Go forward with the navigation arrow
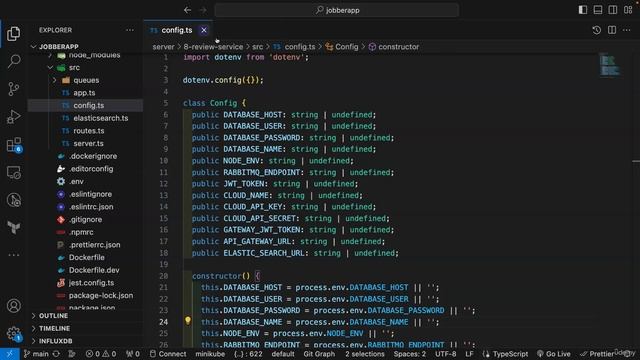The width and height of the screenshot is (640, 360). pos(203,10)
